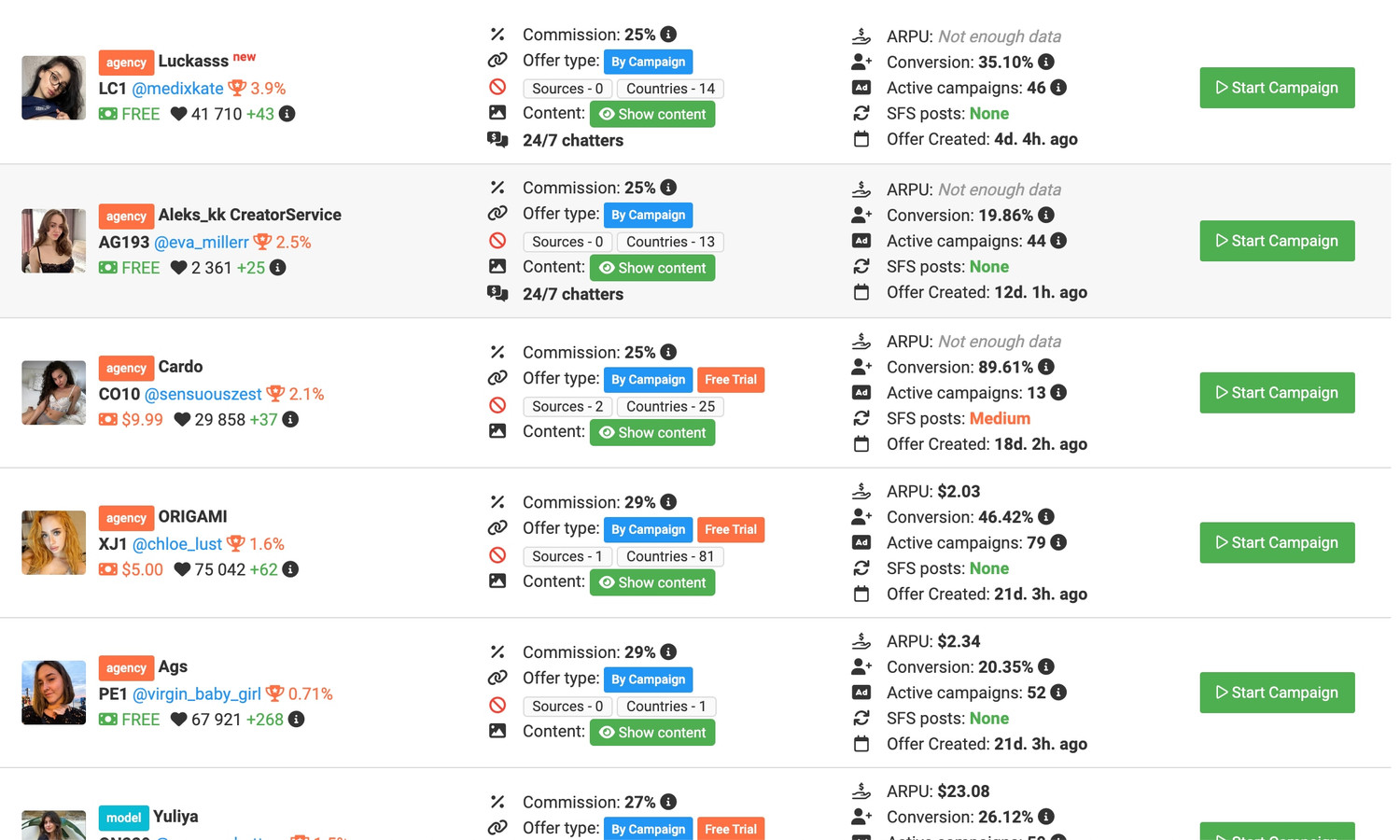Show content for the Ags offer

tap(652, 732)
